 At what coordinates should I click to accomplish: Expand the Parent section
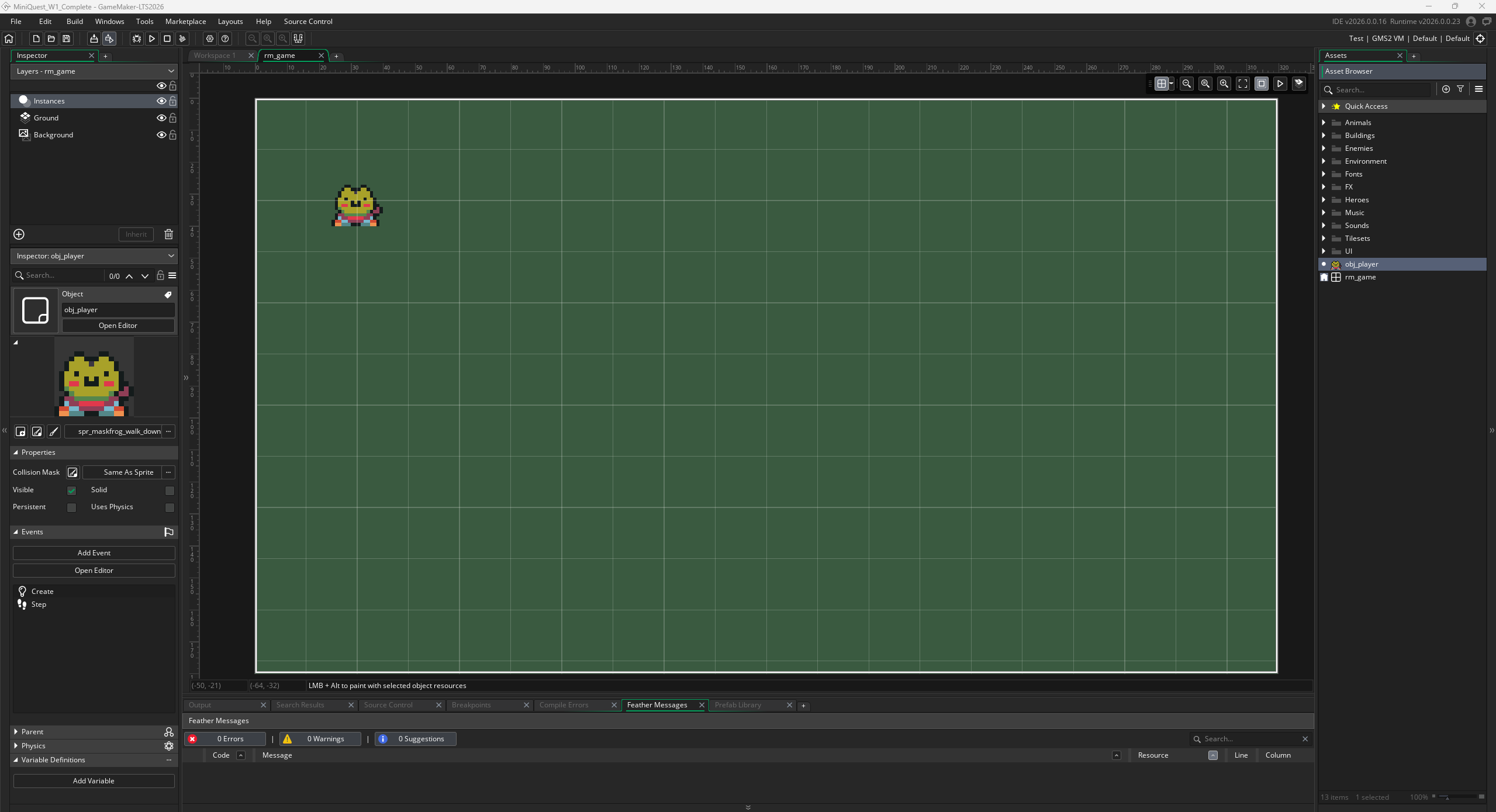click(16, 732)
